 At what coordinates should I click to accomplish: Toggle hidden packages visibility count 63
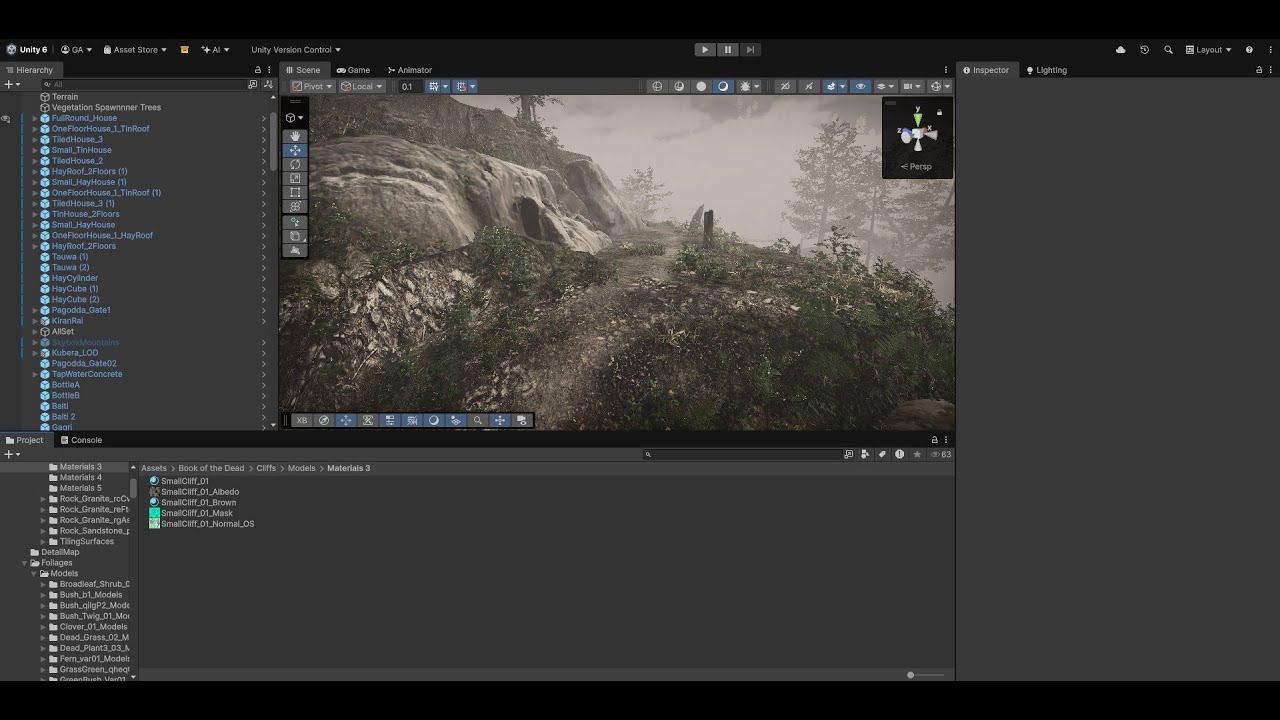pos(941,454)
